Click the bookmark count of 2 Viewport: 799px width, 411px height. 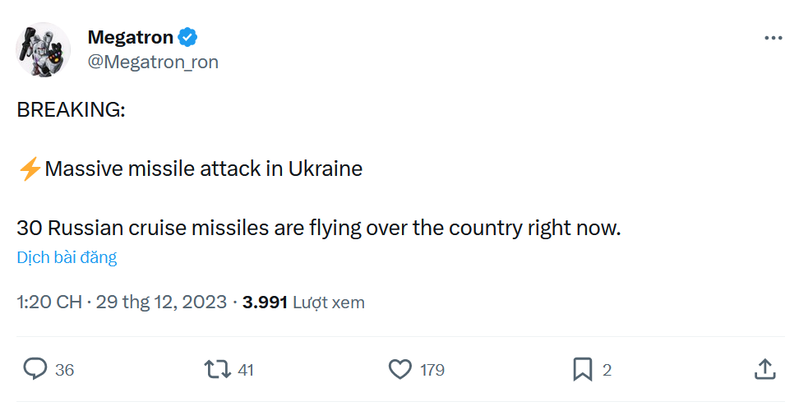pos(607,370)
